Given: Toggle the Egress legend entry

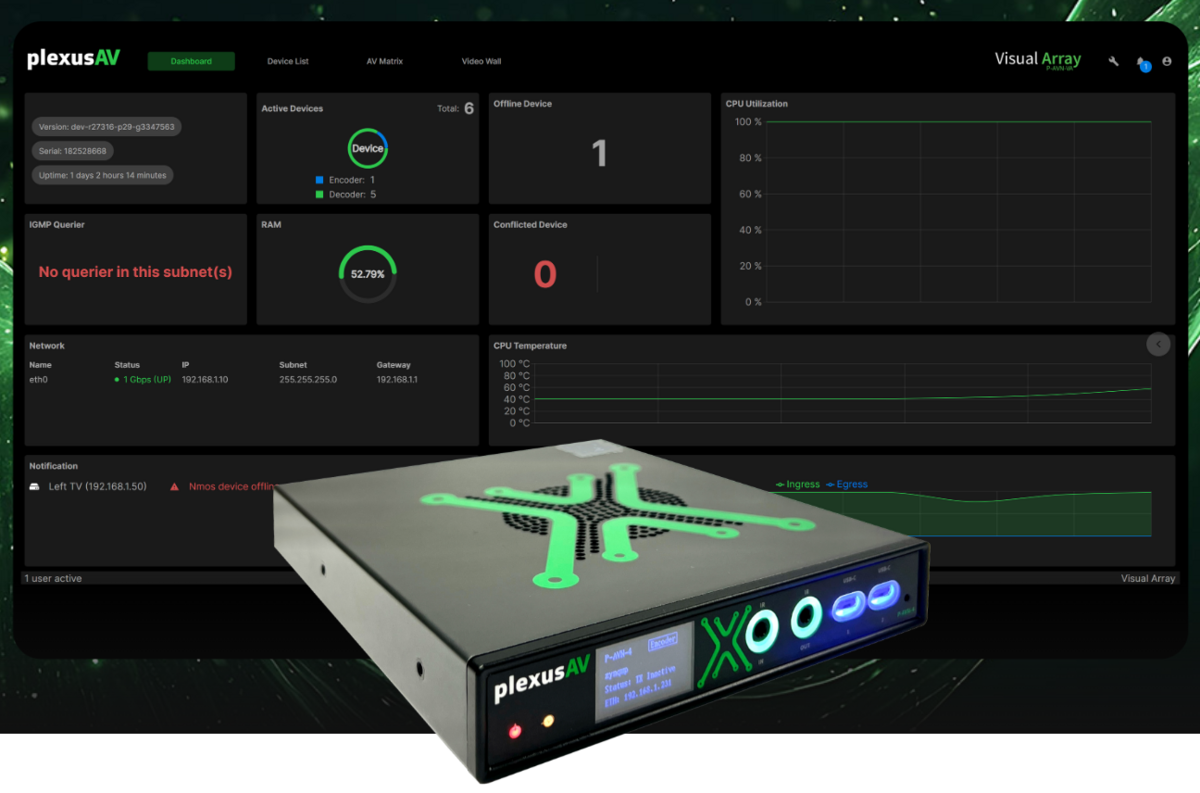Looking at the screenshot, I should coord(846,484).
